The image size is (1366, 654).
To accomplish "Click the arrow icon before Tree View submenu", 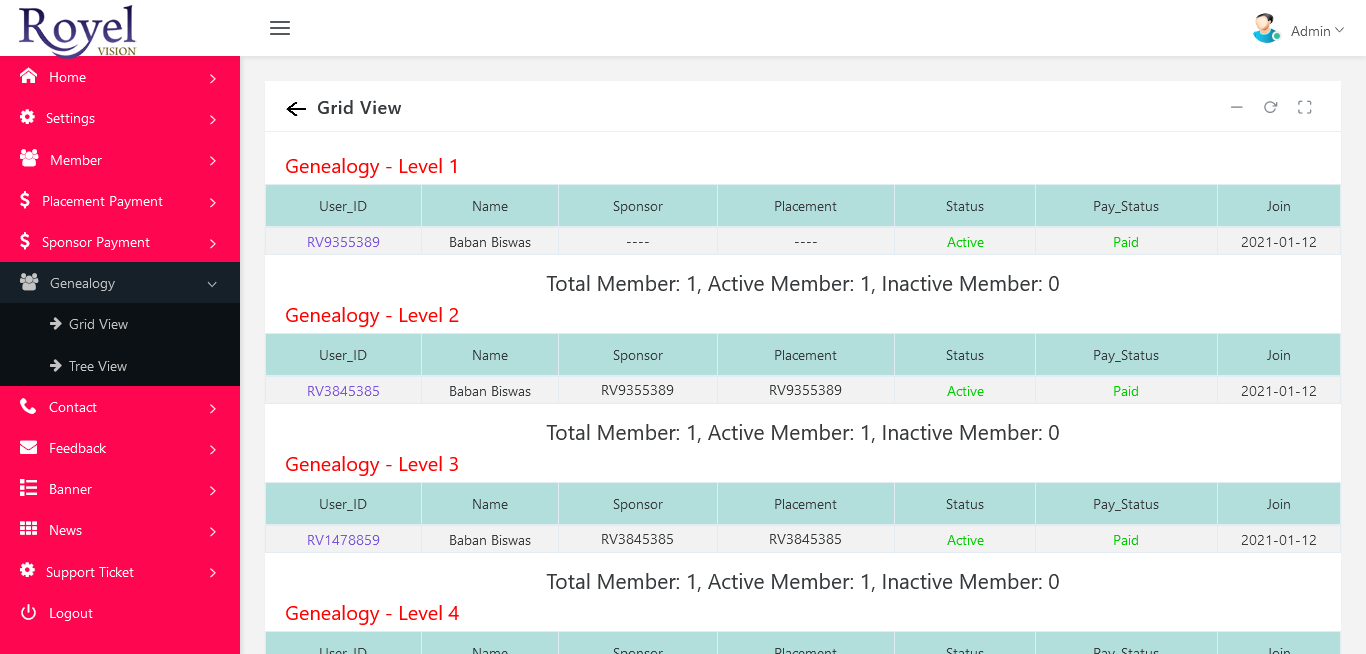I will tap(56, 366).
